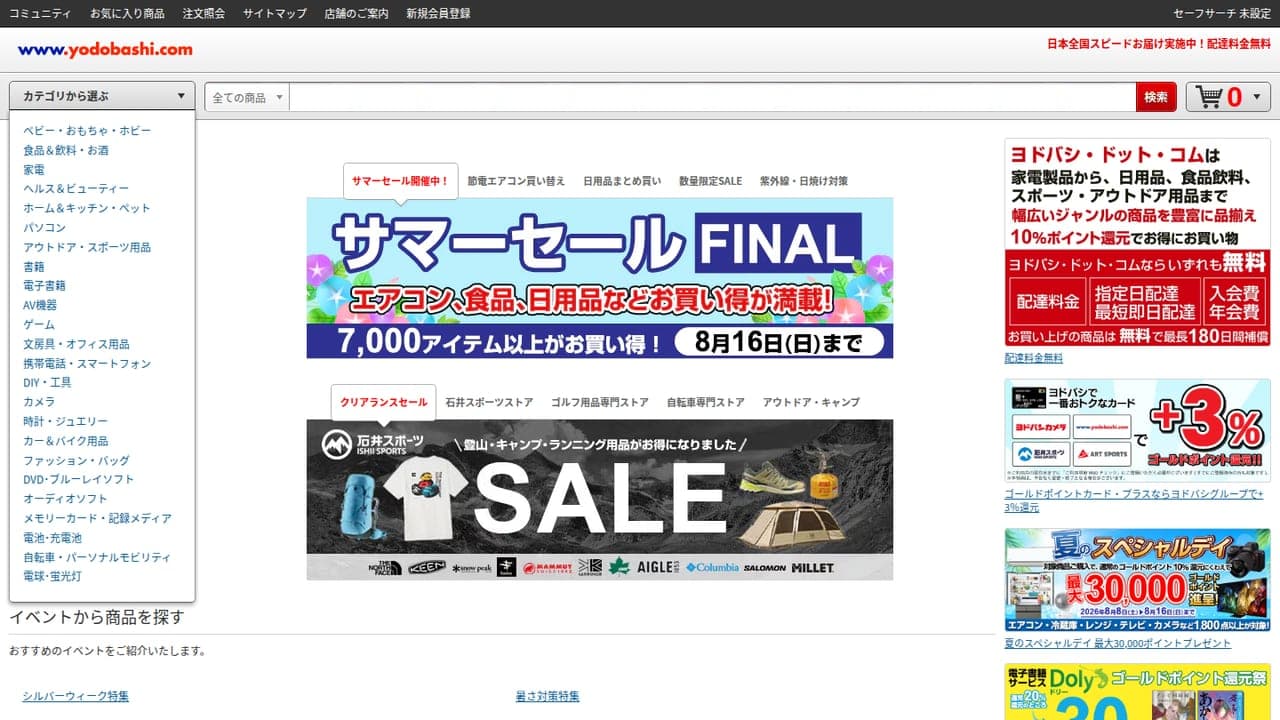Click 夏のスペシャルデイ 最大30,000ポイント link
Viewport: 1280px width, 720px height.
(1118, 643)
